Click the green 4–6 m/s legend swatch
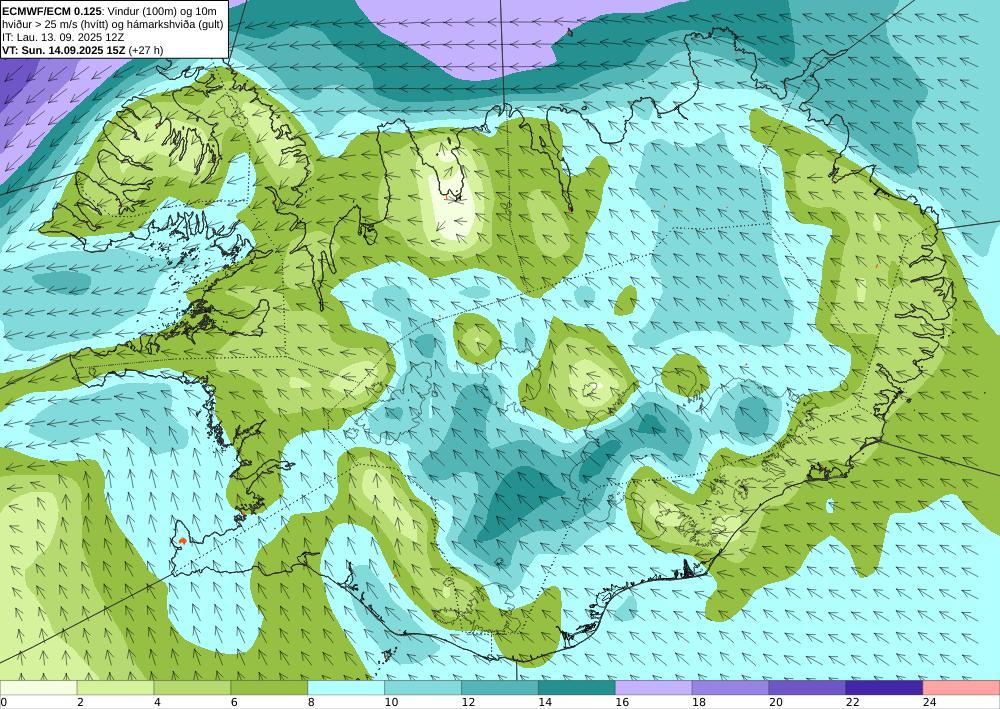 tap(192, 688)
